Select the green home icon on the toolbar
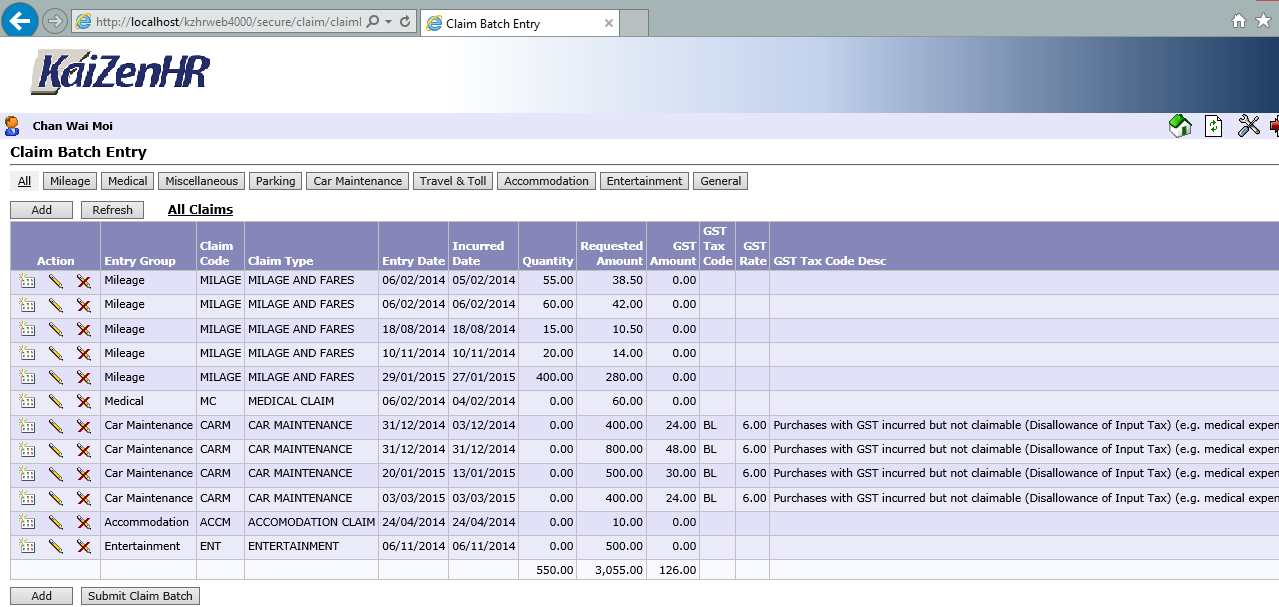Screen dimensions: 1279x607 point(1180,125)
